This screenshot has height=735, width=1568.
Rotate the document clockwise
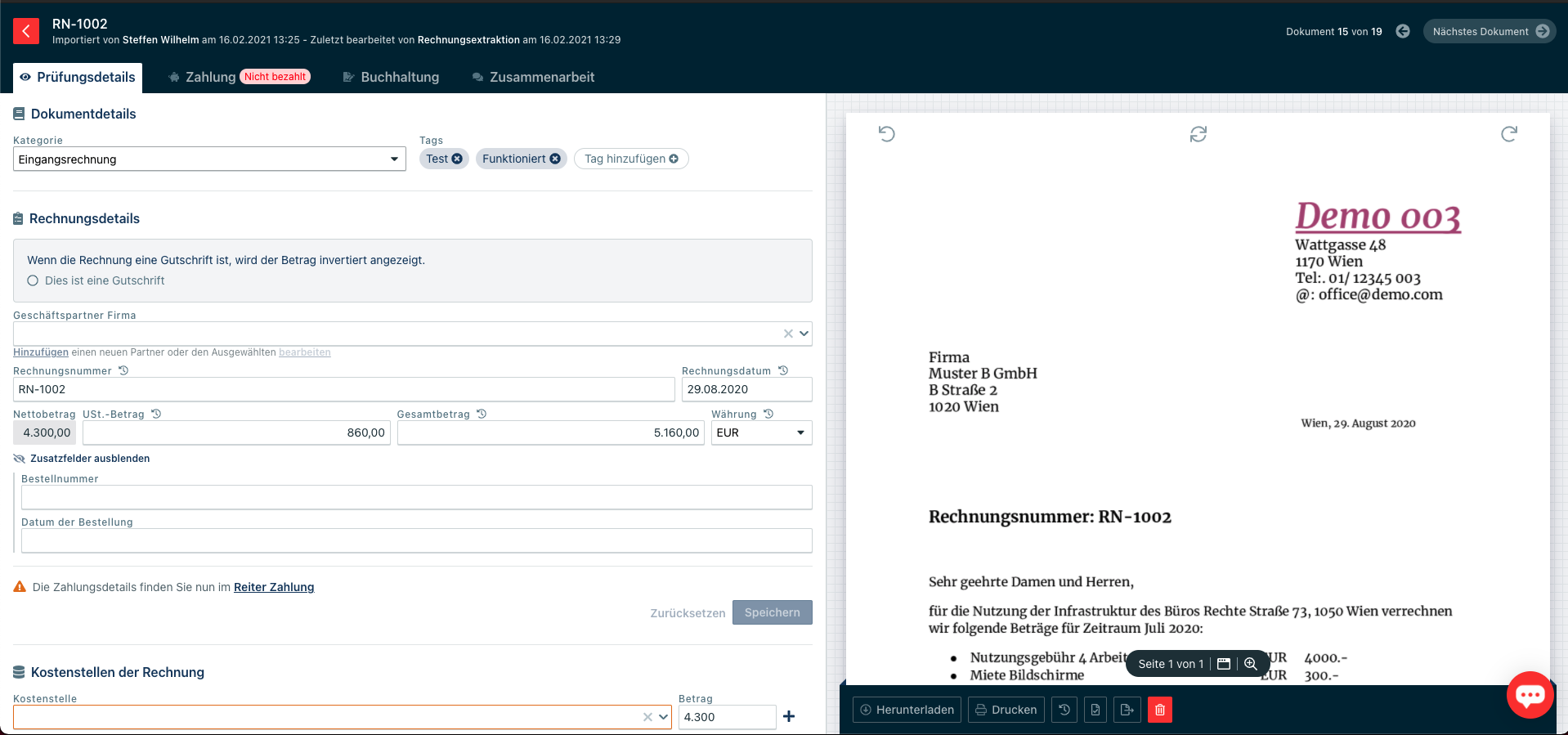click(1508, 134)
